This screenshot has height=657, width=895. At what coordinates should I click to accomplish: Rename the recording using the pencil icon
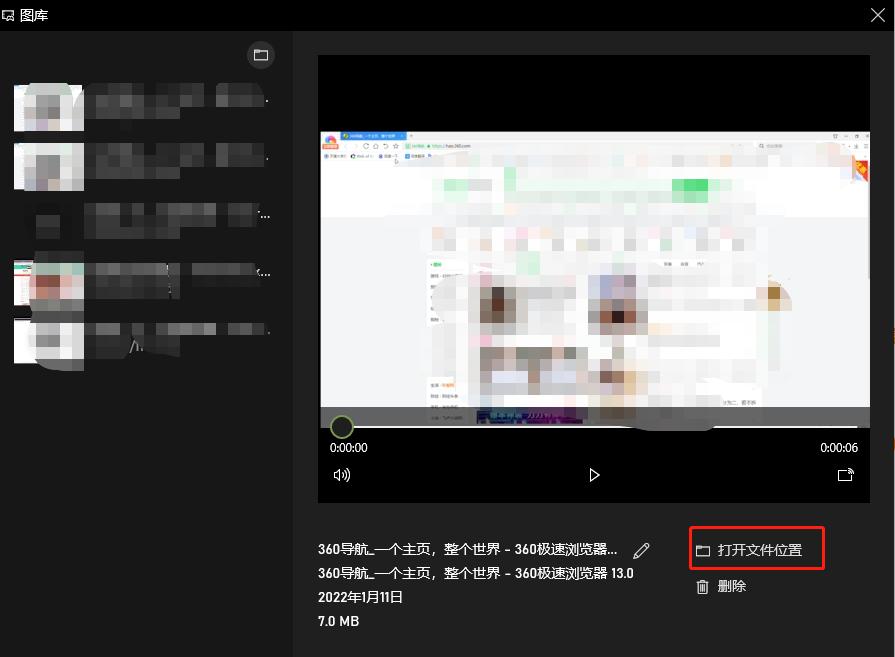click(x=641, y=549)
